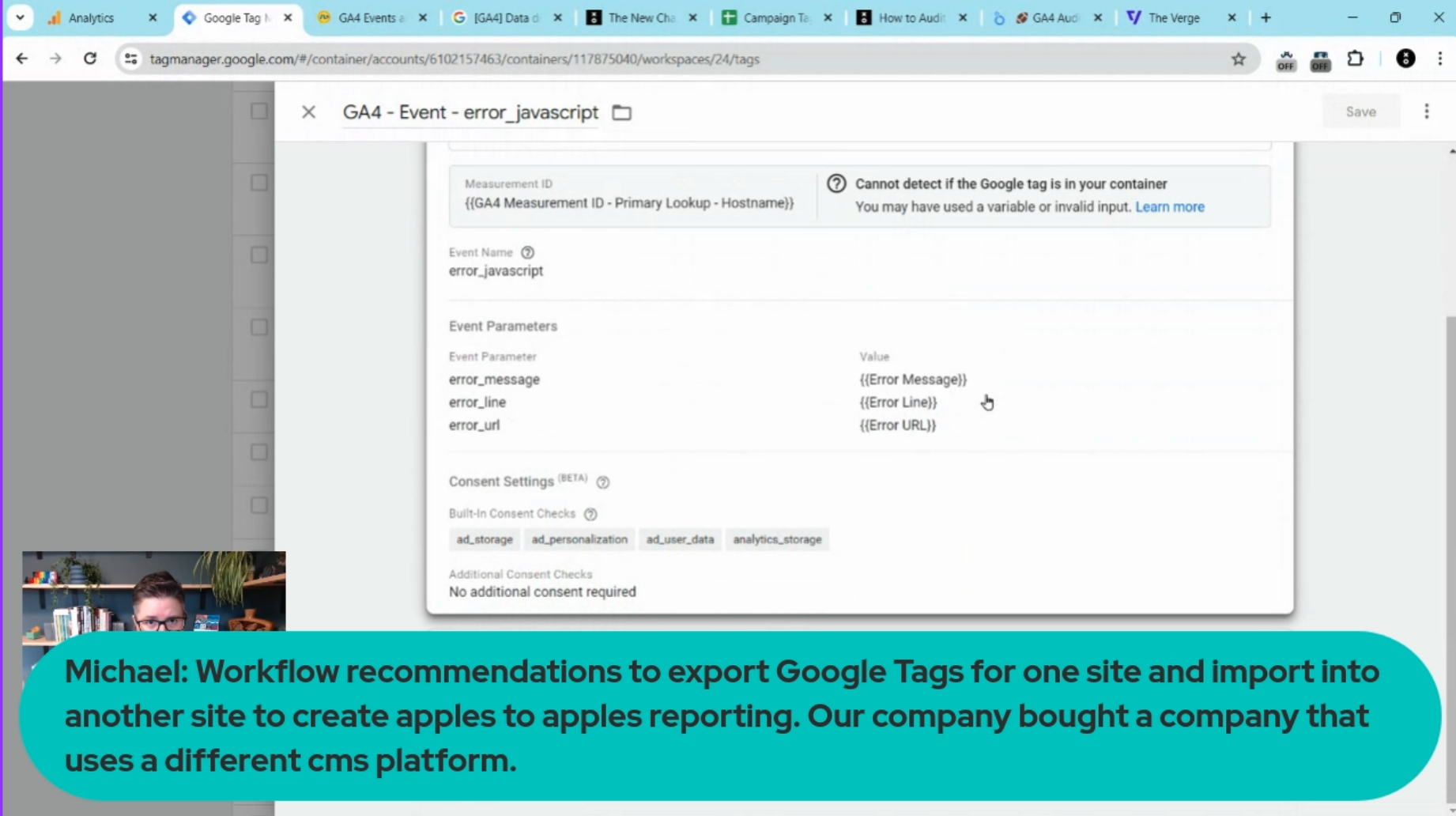Click the error_javascript event name value
The image size is (1456, 816).
point(496,270)
